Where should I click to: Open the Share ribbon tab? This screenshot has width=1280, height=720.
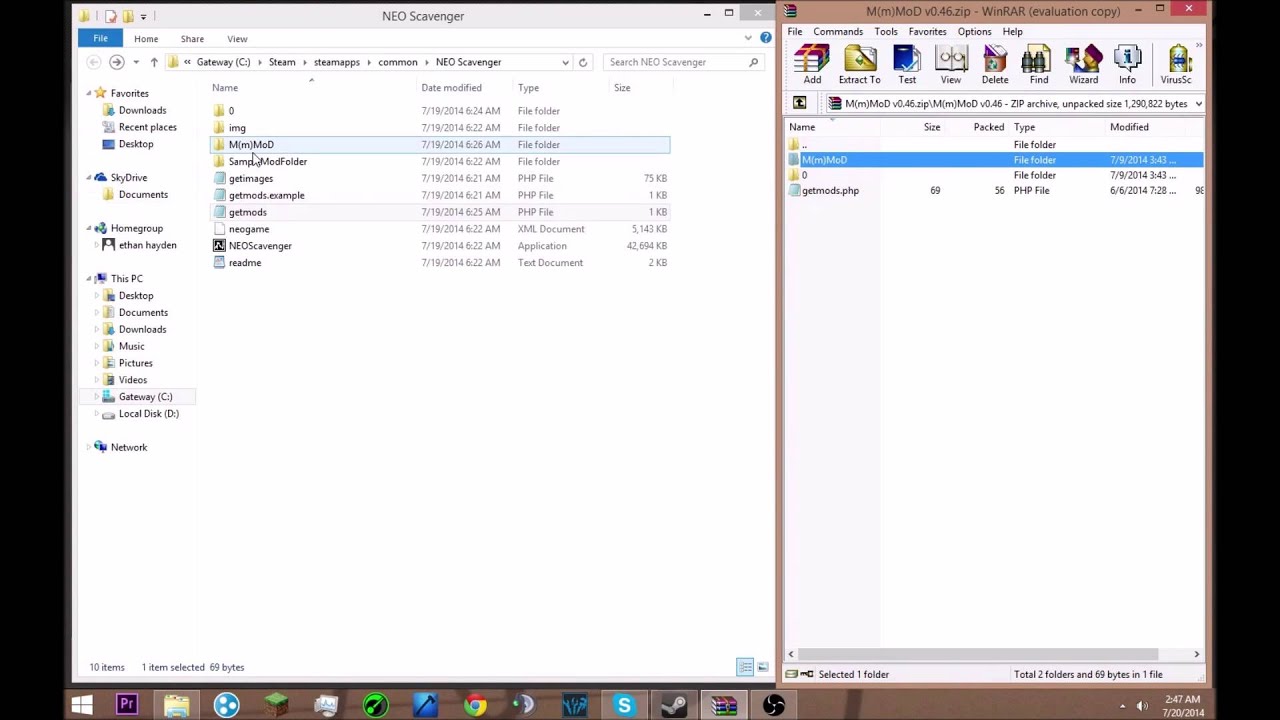(x=192, y=39)
